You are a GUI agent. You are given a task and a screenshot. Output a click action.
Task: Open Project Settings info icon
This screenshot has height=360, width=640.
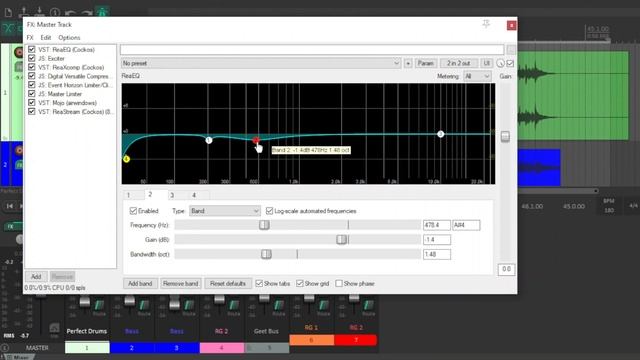[x=55, y=12]
